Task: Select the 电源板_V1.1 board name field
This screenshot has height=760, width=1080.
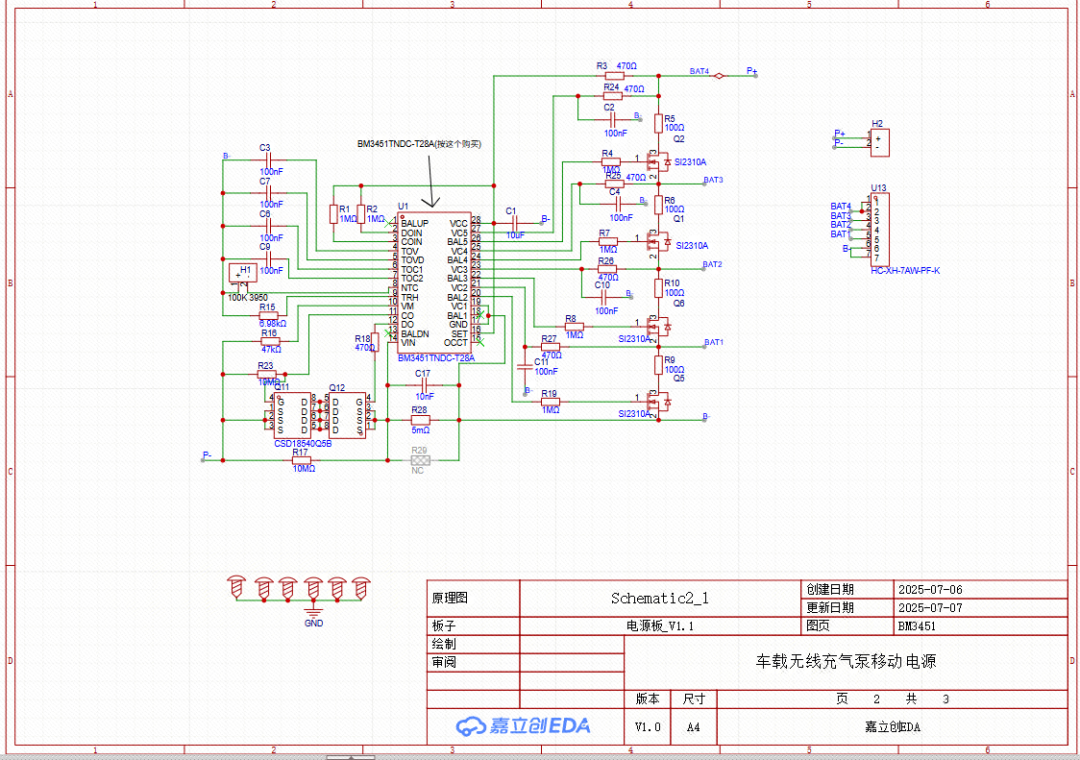Action: pyautogui.click(x=659, y=626)
